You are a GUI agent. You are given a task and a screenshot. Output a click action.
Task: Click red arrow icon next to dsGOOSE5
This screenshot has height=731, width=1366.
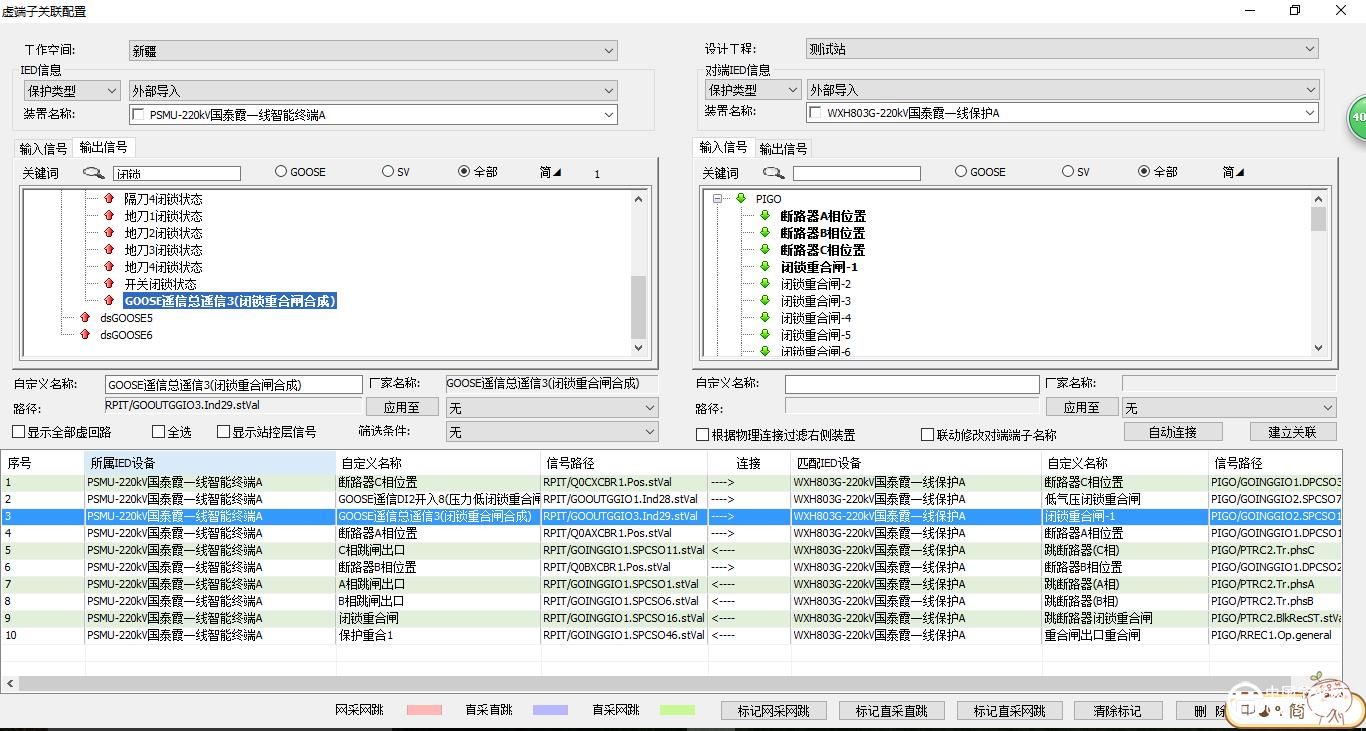tap(85, 318)
